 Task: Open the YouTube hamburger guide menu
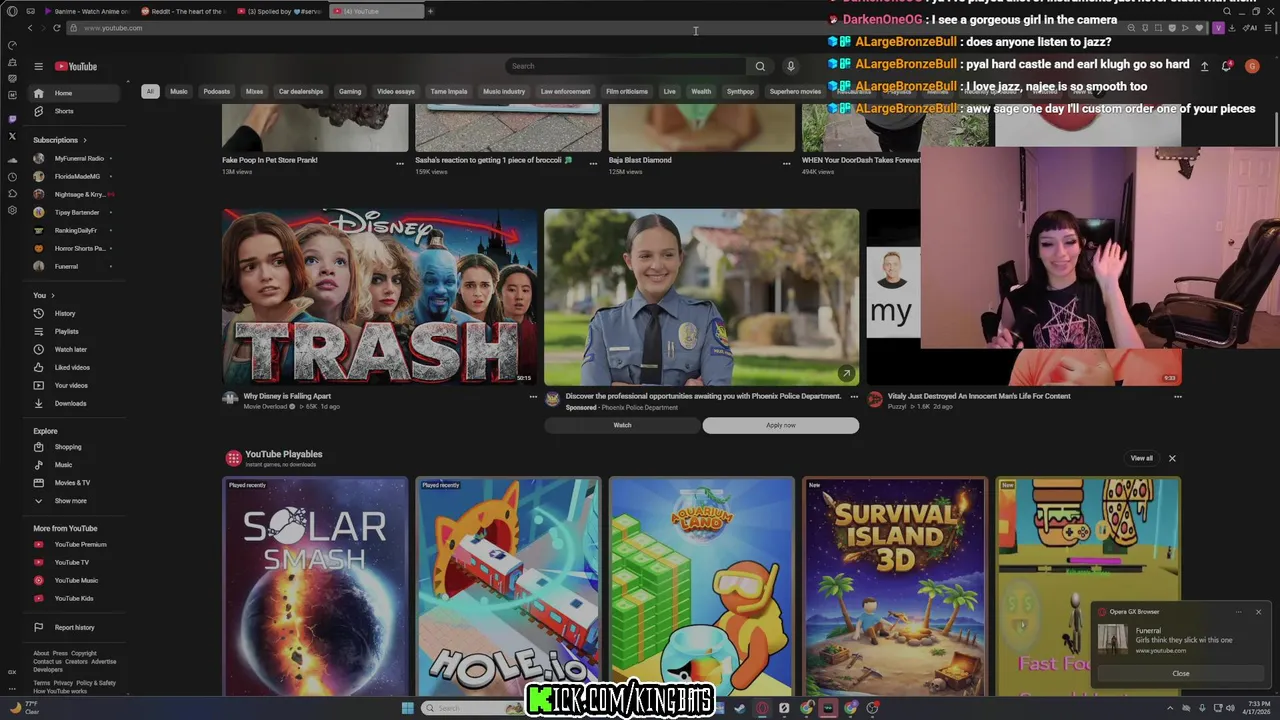coord(38,67)
